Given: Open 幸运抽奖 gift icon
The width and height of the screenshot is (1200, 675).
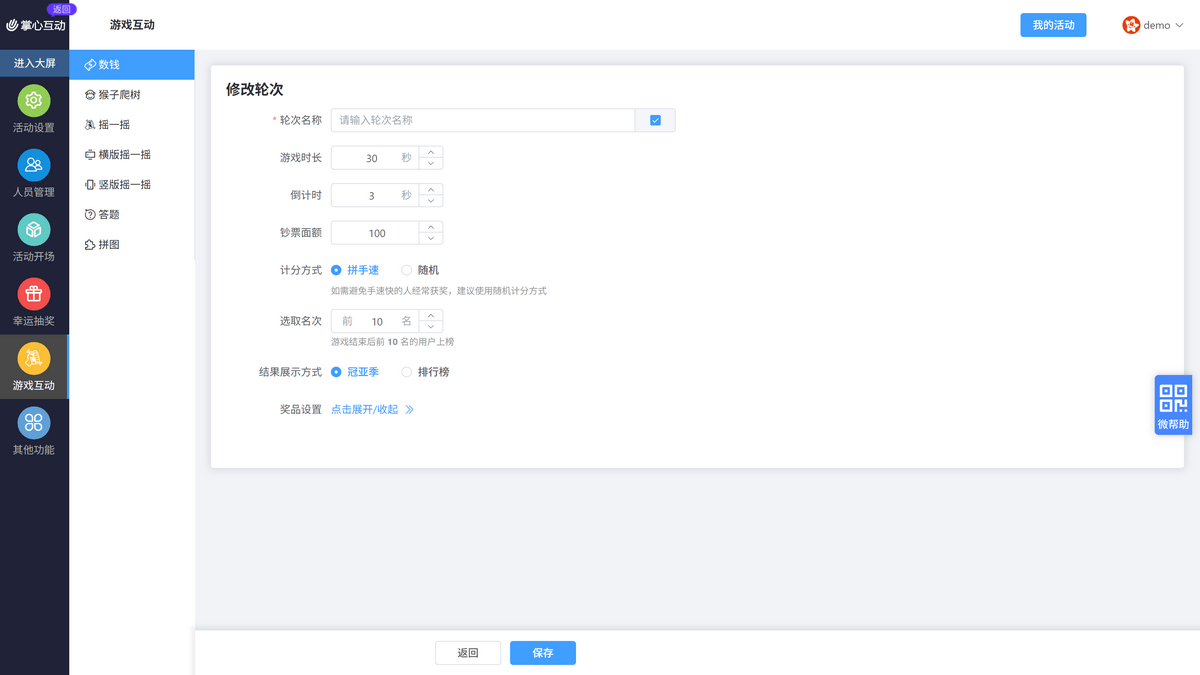Looking at the screenshot, I should [x=34, y=294].
